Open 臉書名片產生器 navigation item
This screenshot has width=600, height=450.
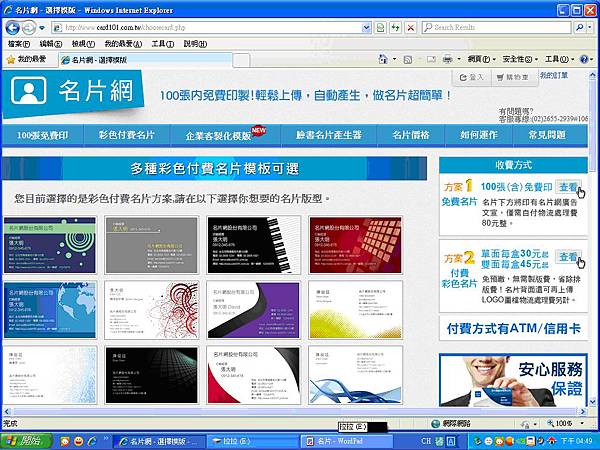(x=329, y=135)
